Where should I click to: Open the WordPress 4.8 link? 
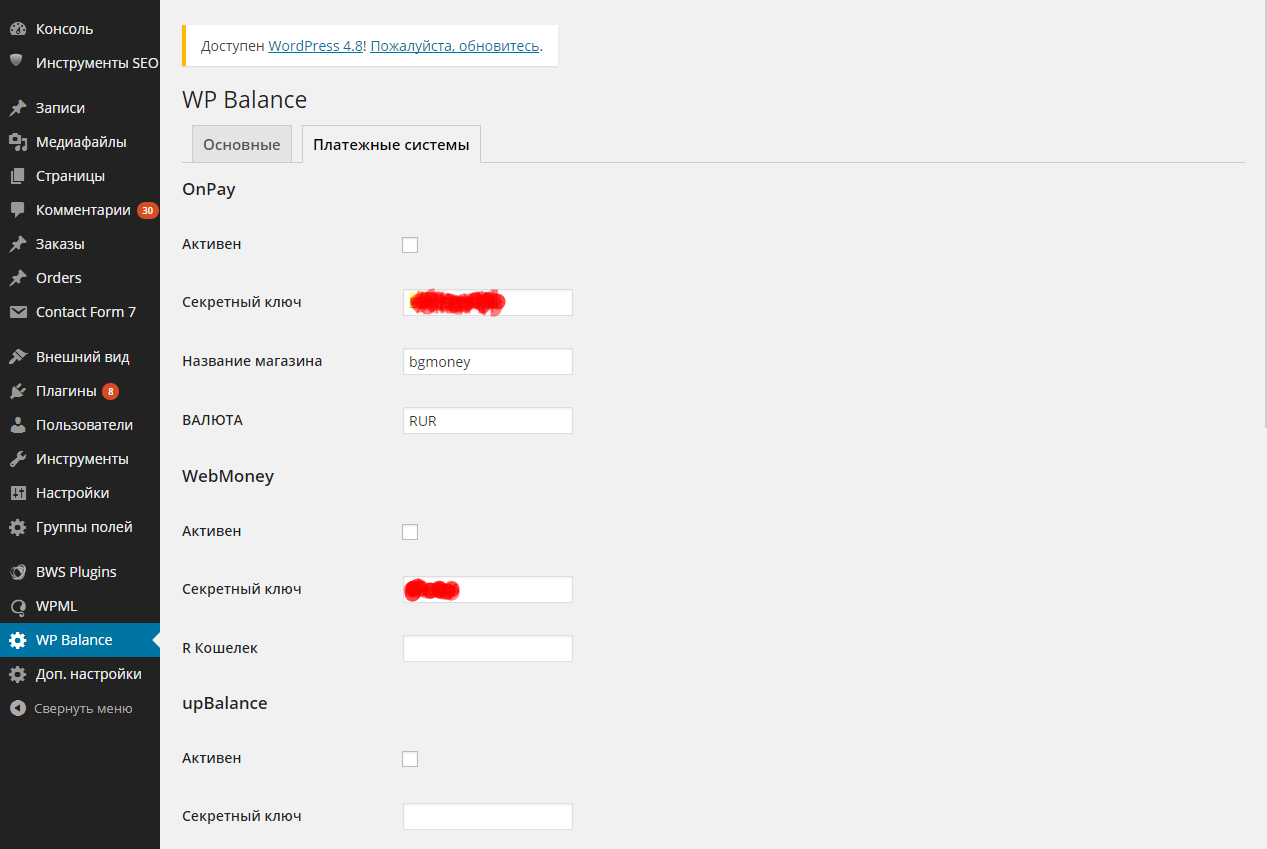point(315,46)
